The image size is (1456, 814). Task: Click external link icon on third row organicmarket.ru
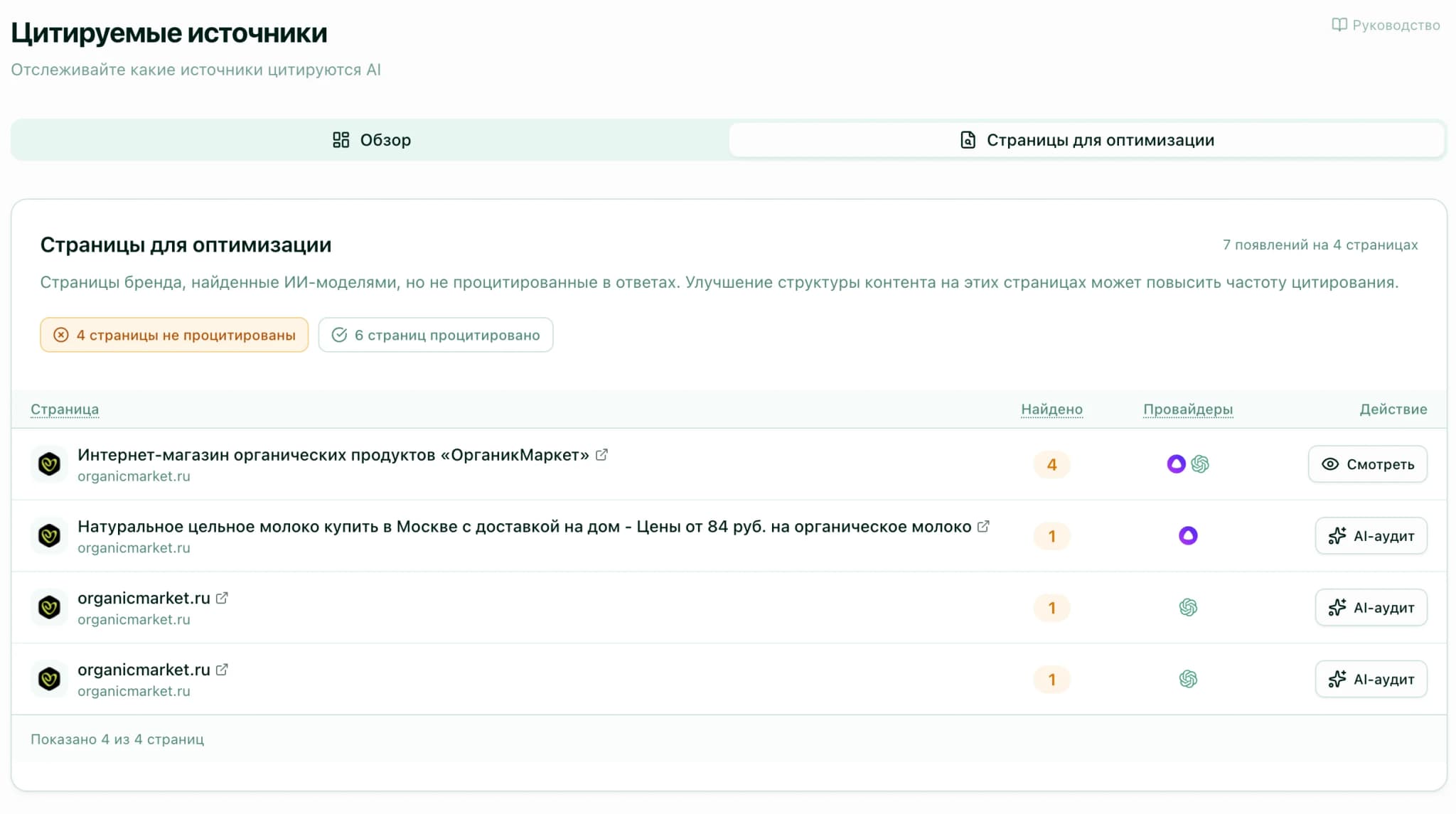pos(222,599)
